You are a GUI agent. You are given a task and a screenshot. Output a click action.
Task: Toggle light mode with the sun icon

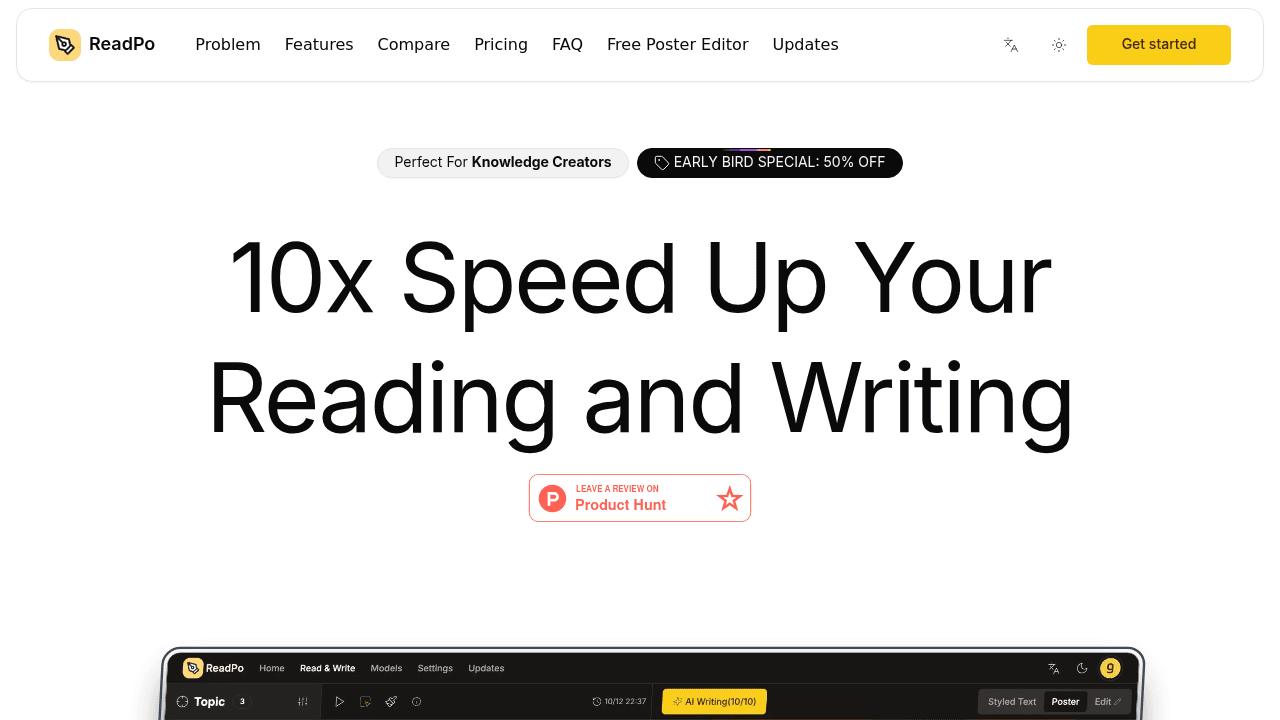coord(1058,44)
